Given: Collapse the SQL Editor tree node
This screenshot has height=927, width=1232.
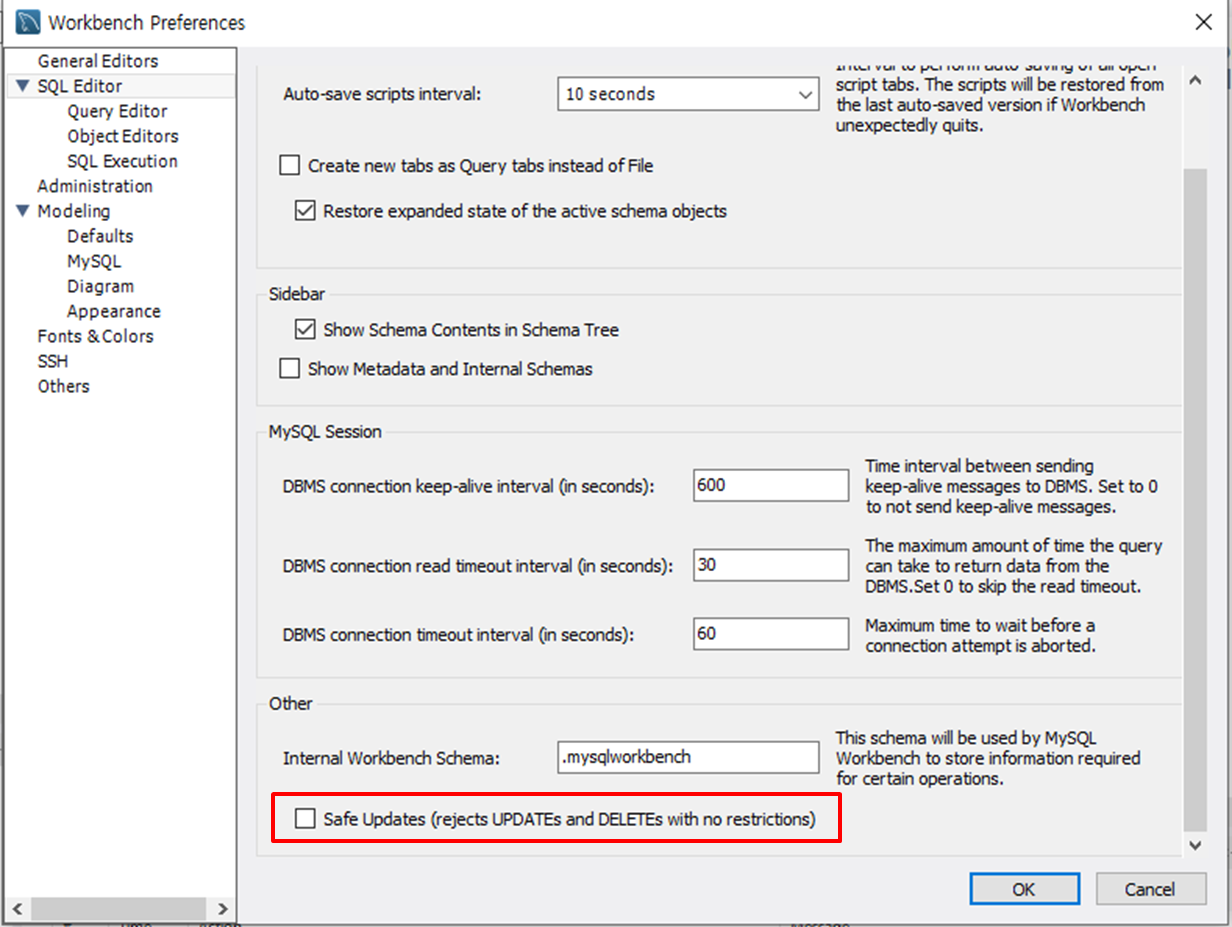Looking at the screenshot, I should point(23,86).
